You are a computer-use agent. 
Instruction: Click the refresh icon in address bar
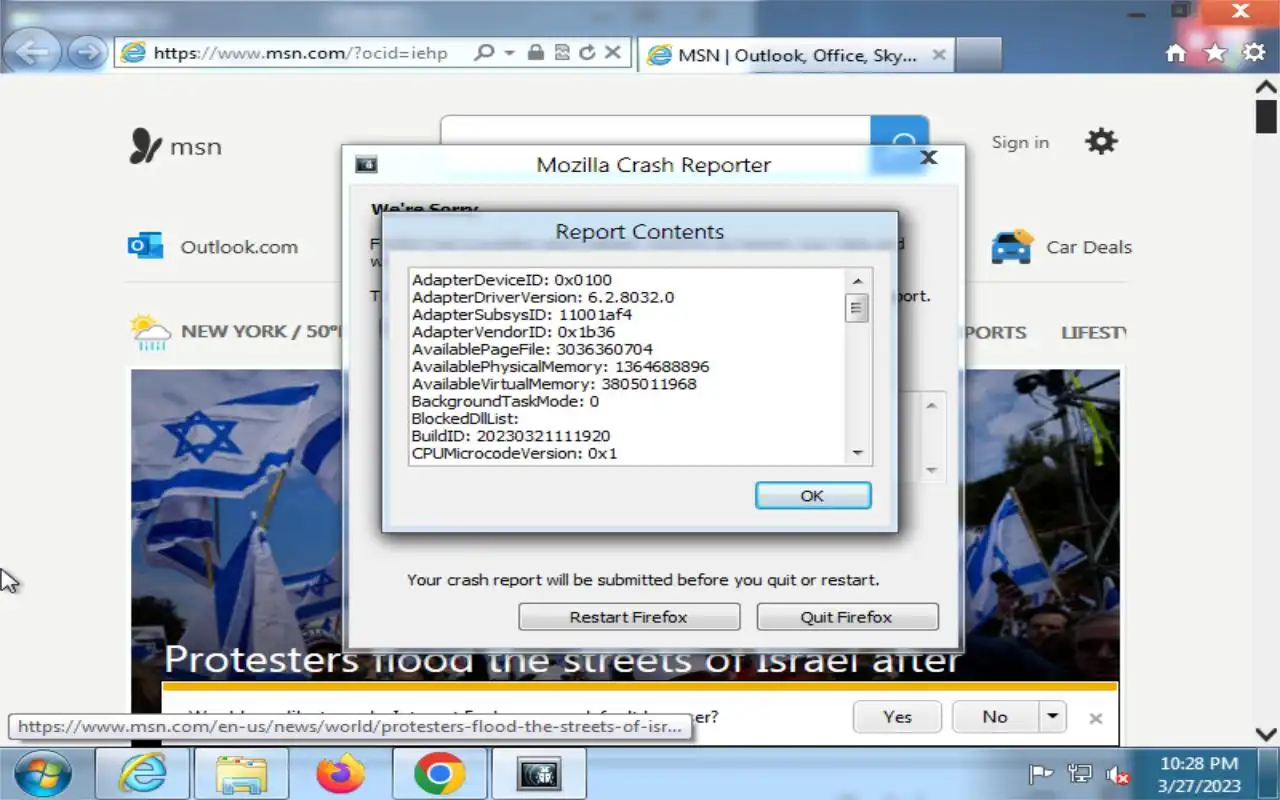[x=588, y=53]
